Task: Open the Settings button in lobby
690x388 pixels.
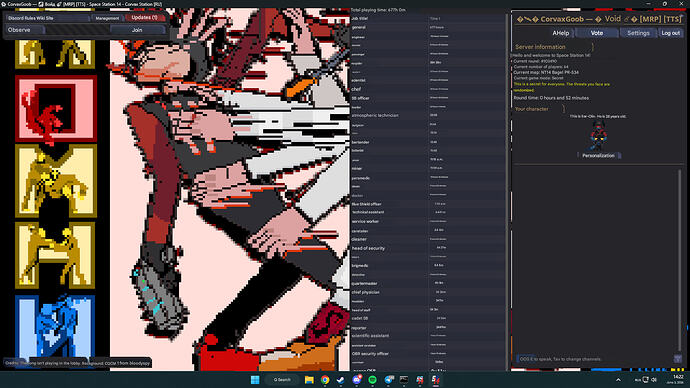Action: pyautogui.click(x=638, y=33)
